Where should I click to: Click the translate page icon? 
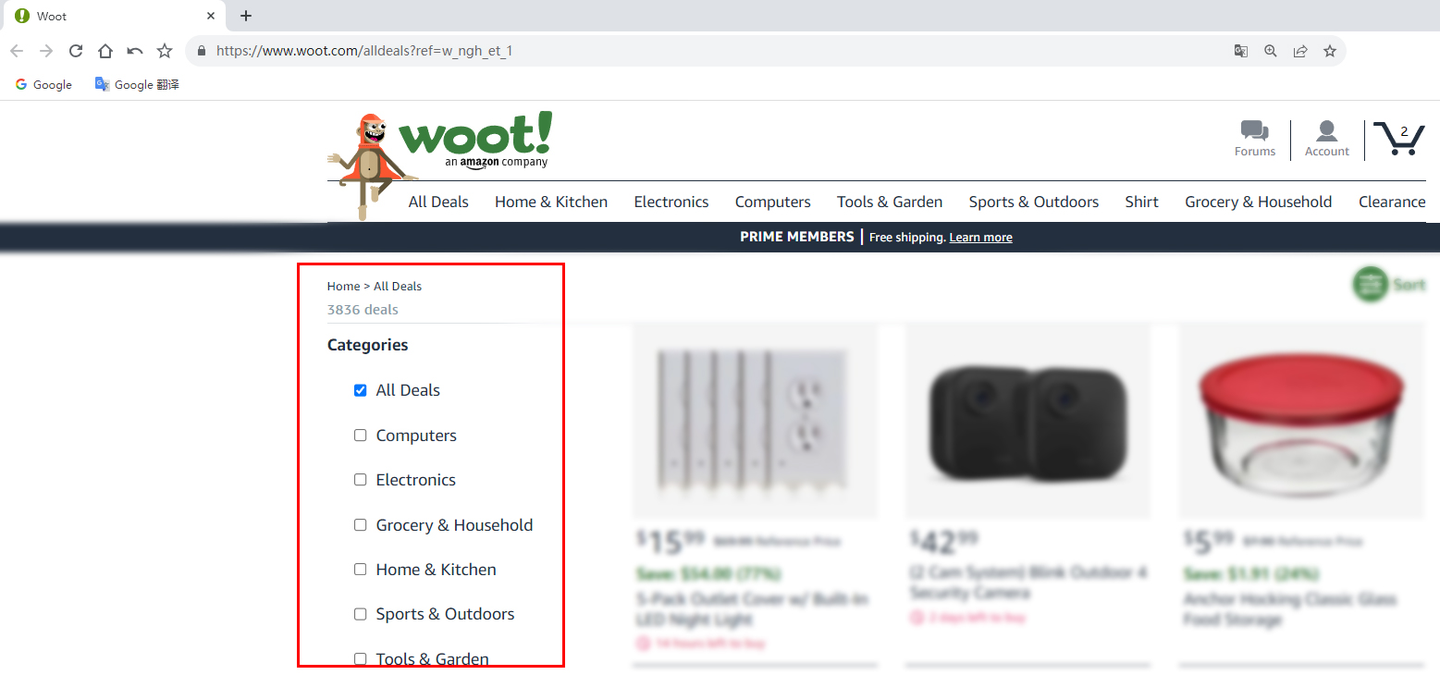tap(1241, 51)
